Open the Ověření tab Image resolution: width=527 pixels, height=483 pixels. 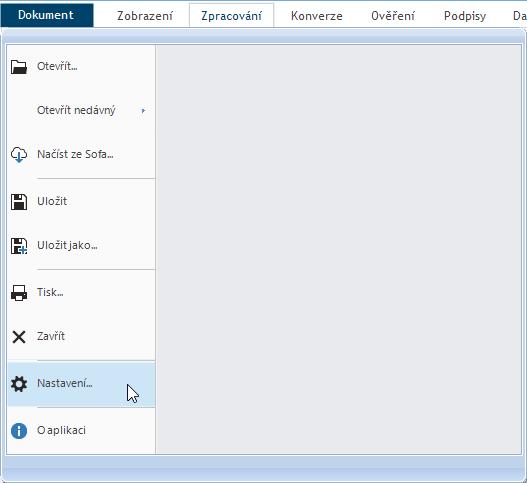click(393, 16)
